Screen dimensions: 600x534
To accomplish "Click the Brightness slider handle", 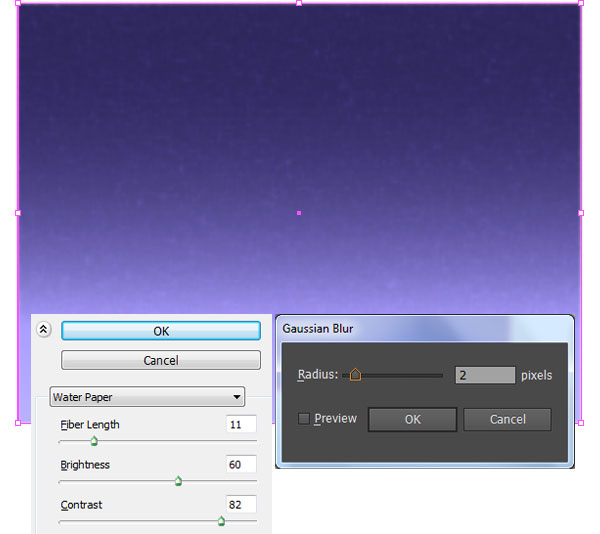I will [178, 481].
